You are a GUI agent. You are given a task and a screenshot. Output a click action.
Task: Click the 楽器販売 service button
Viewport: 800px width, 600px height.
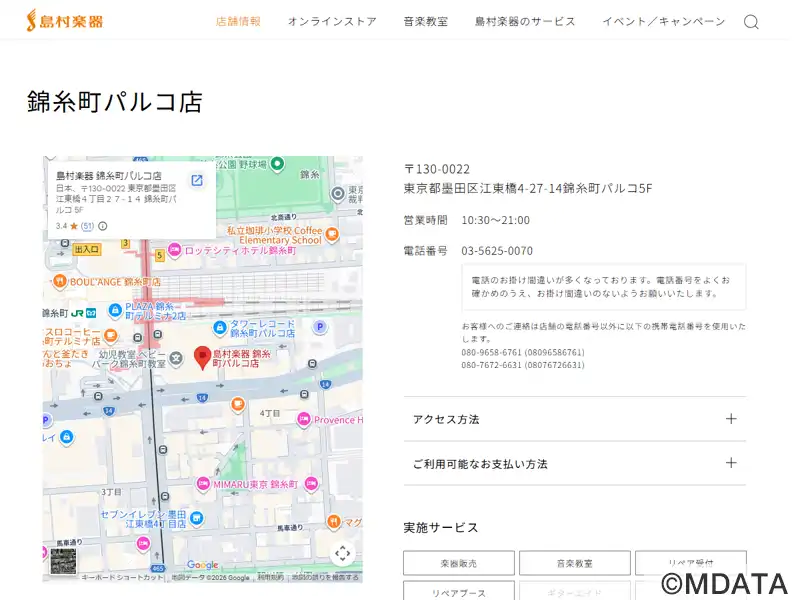click(x=459, y=563)
